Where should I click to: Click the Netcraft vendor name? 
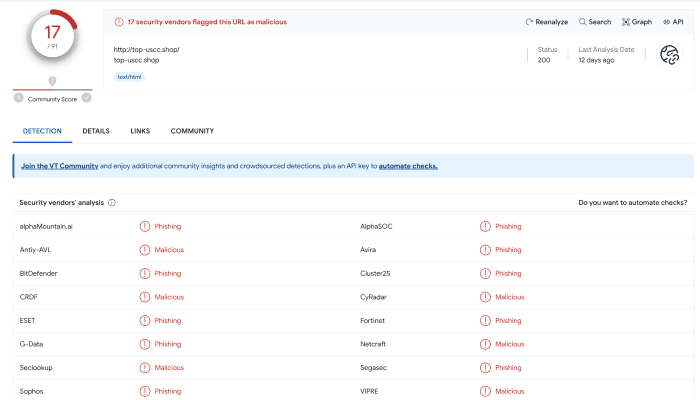(x=373, y=344)
